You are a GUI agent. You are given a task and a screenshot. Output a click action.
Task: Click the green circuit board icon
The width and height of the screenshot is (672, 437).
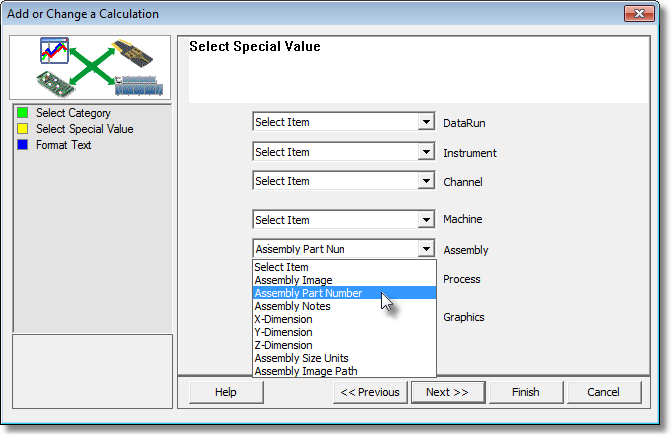56,84
